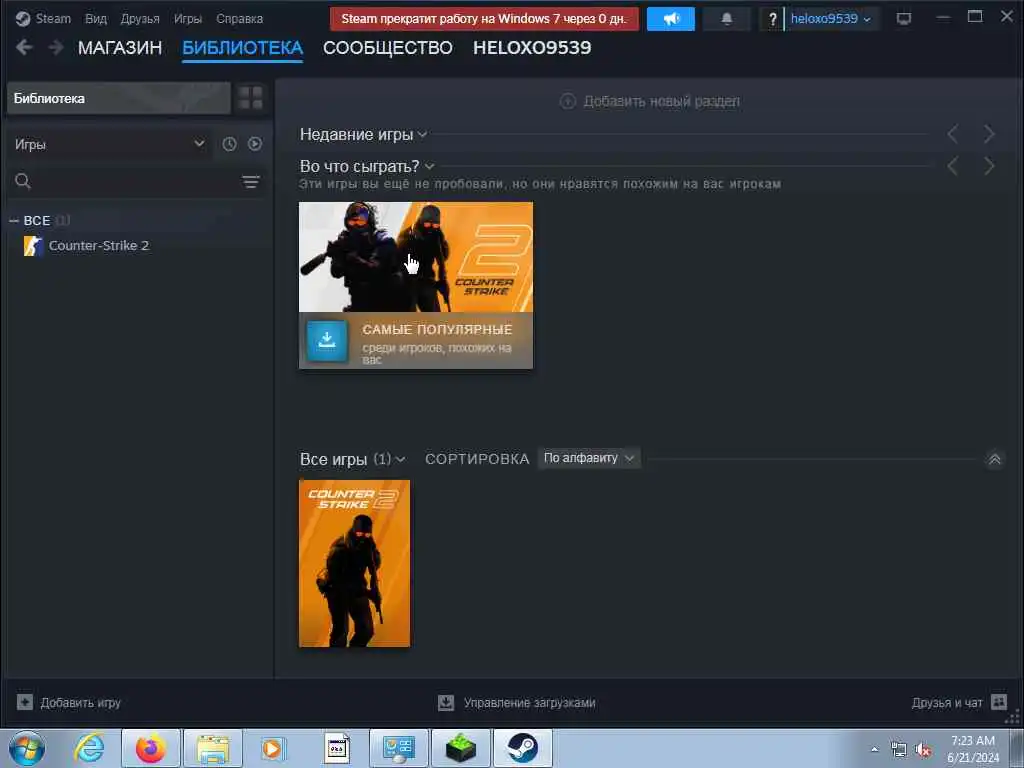Click the megaphone announcements icon
1024x768 pixels.
point(671,18)
